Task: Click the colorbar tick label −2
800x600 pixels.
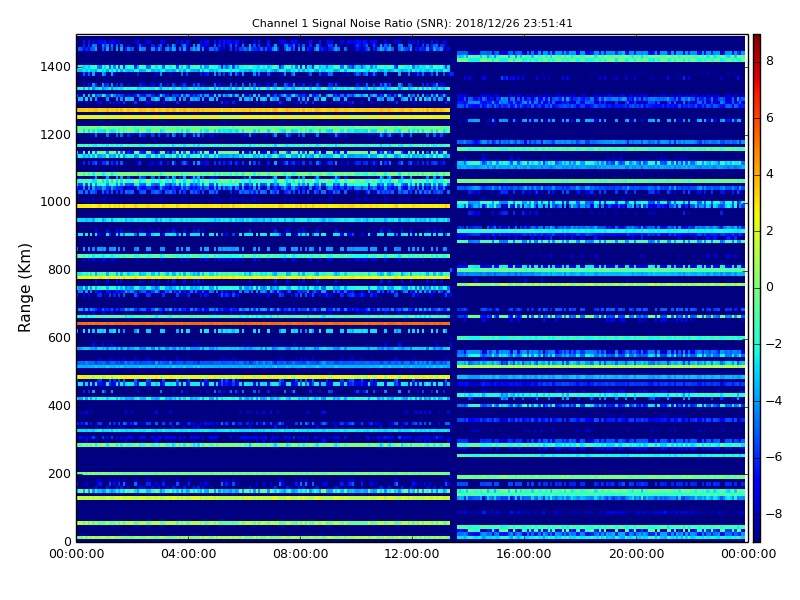Action: click(774, 344)
